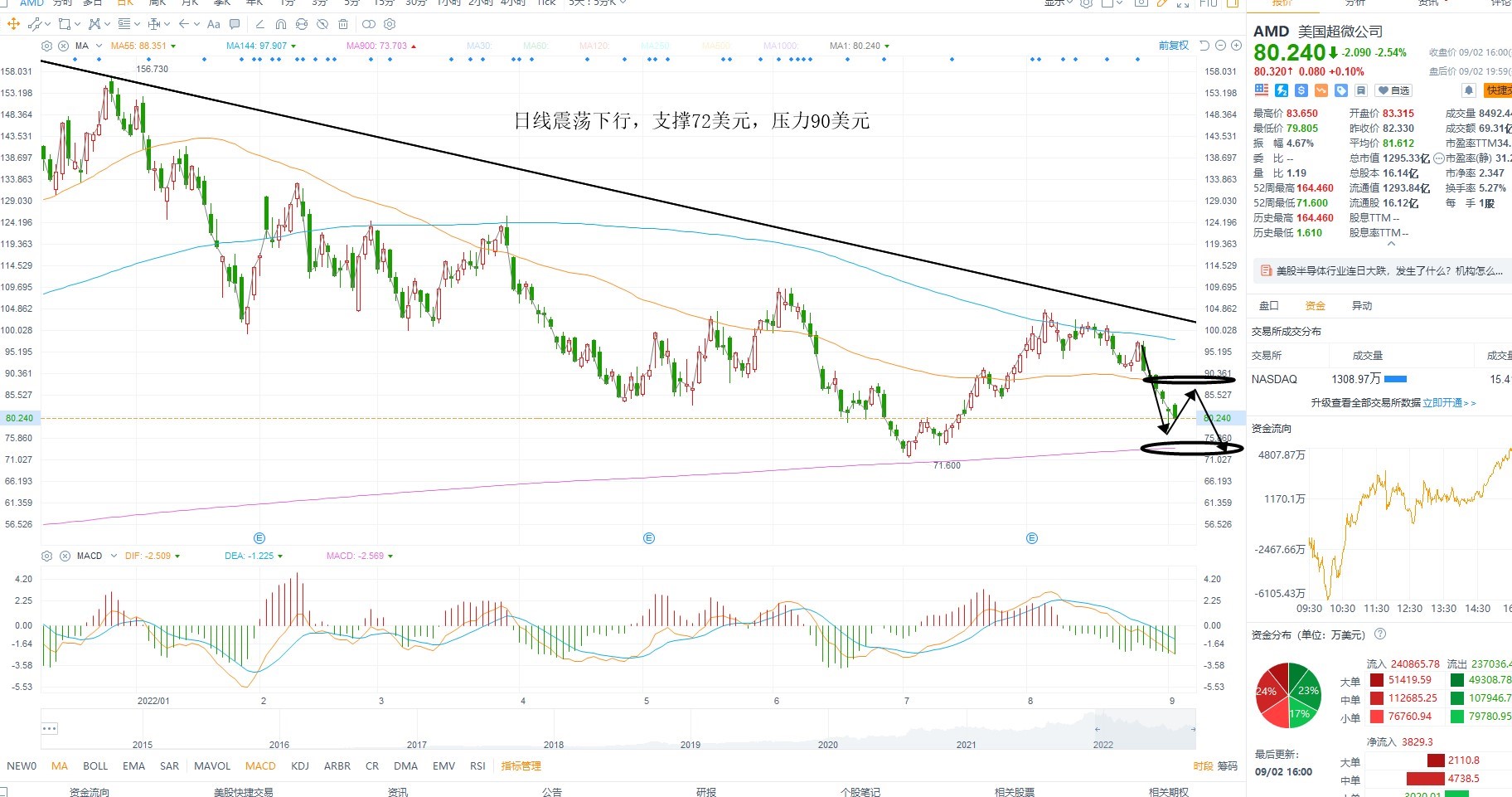Click the 前复权 price adjustment link
1512x797 pixels.
[1173, 46]
